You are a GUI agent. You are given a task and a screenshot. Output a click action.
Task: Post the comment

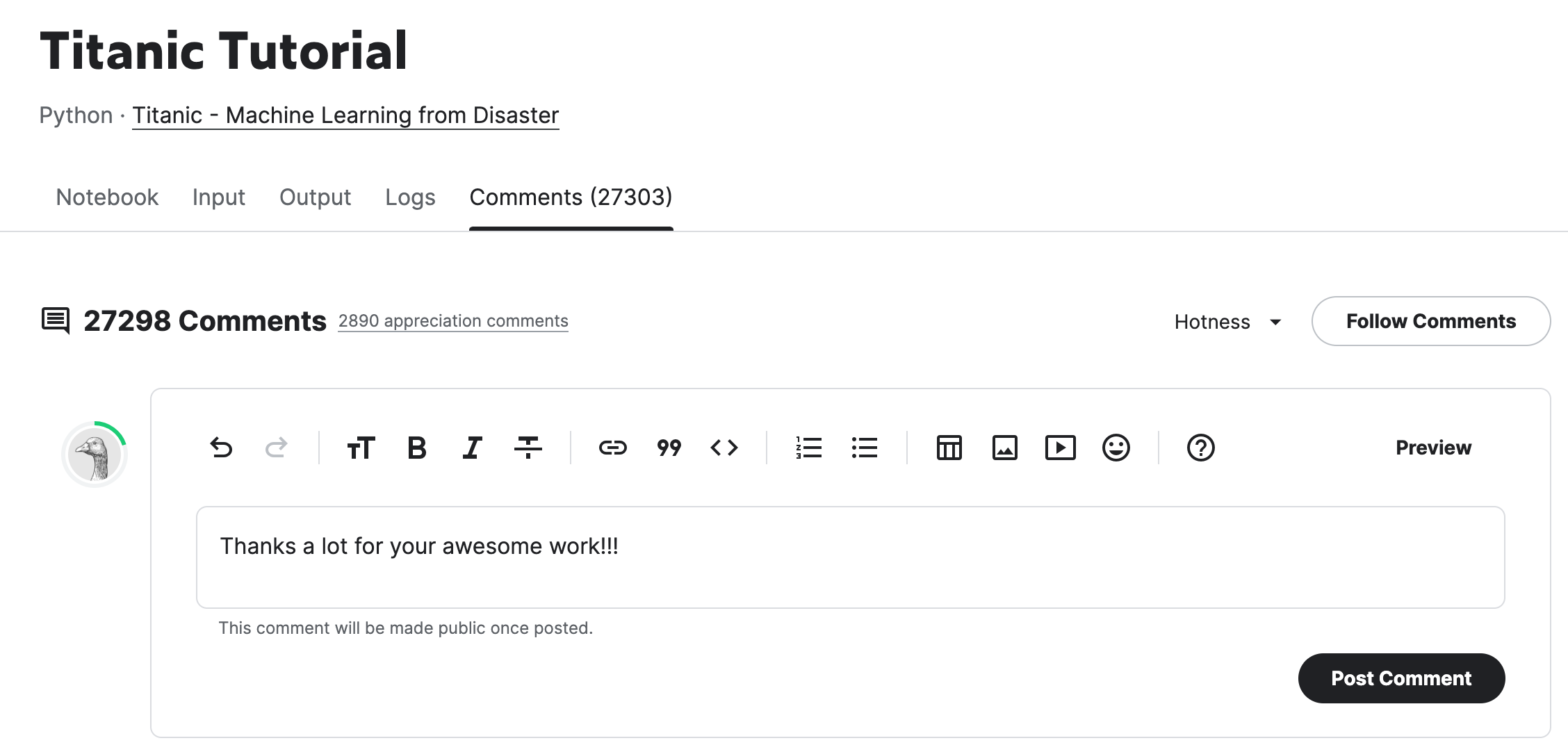coord(1401,678)
